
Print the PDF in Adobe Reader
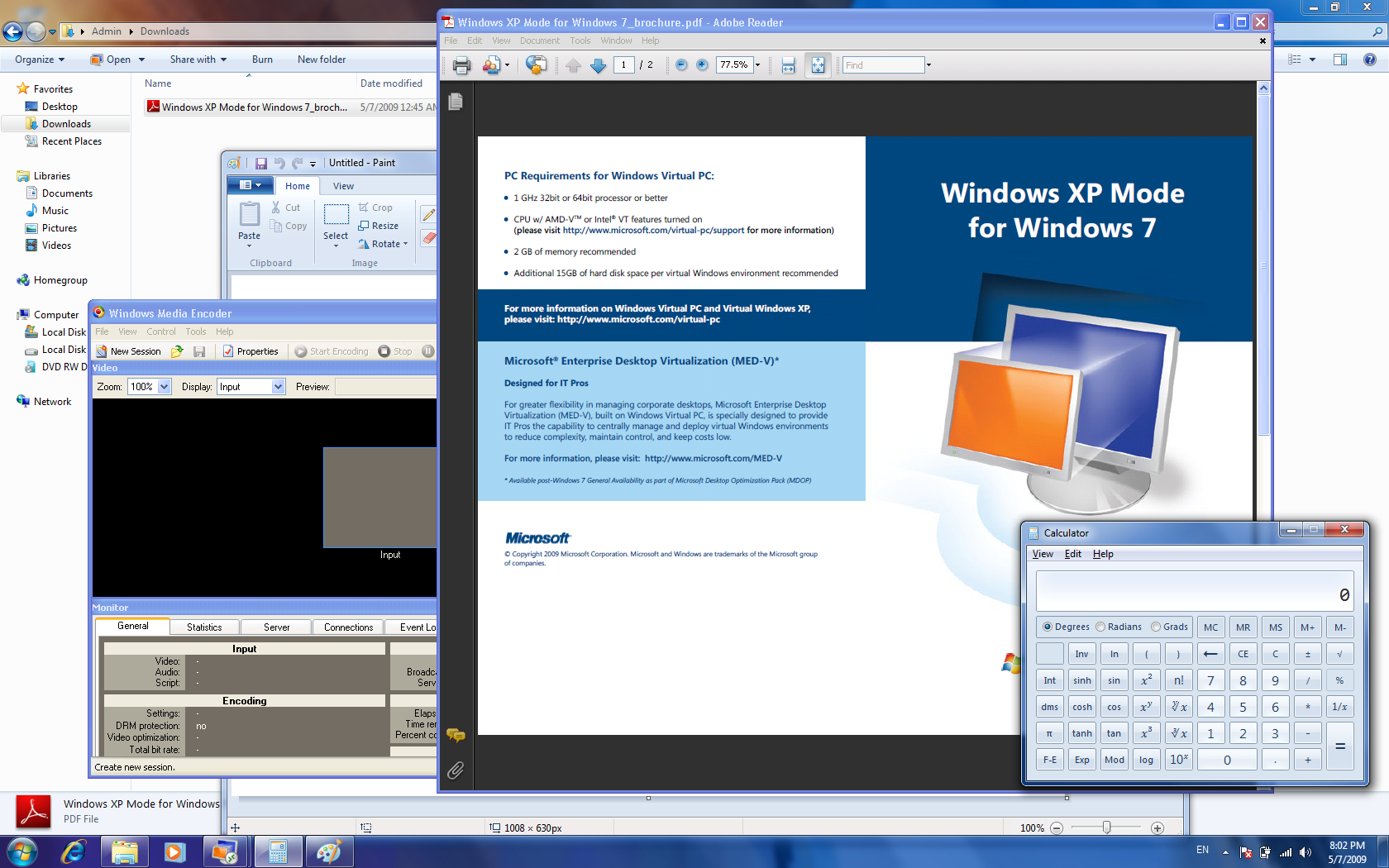coord(461,65)
